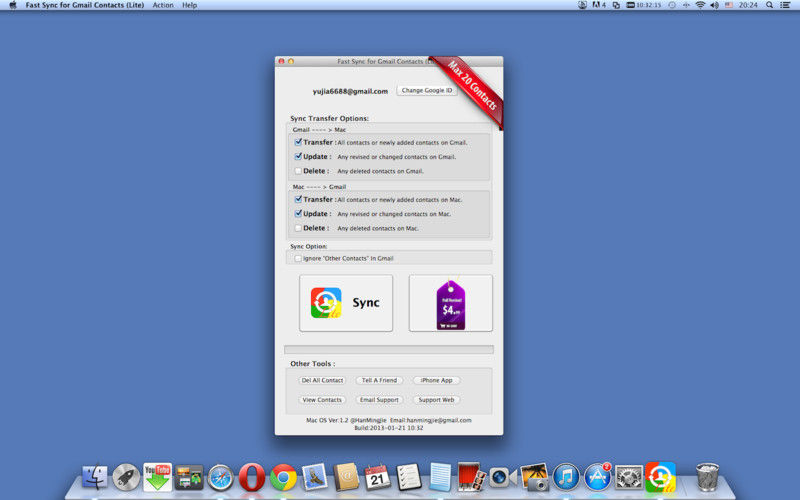800x500 pixels.
Task: Launch Photo Booth from the dock
Action: (x=471, y=478)
